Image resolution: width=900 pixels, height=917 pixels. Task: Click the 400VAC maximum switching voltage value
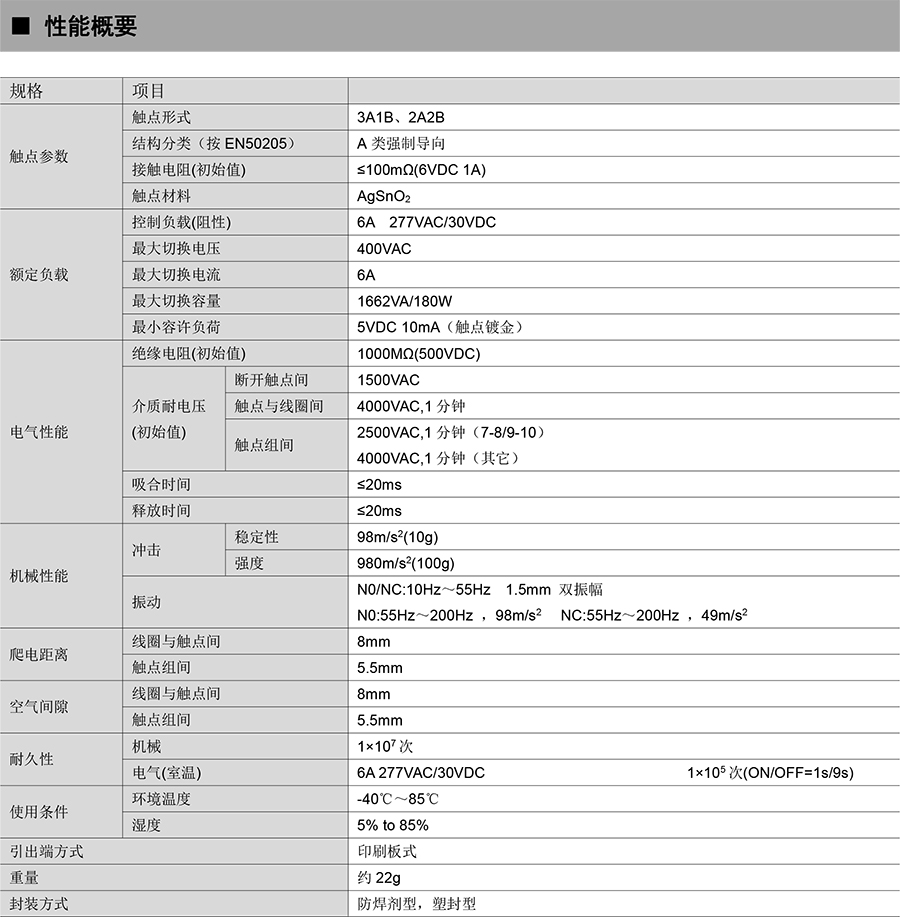[x=384, y=248]
